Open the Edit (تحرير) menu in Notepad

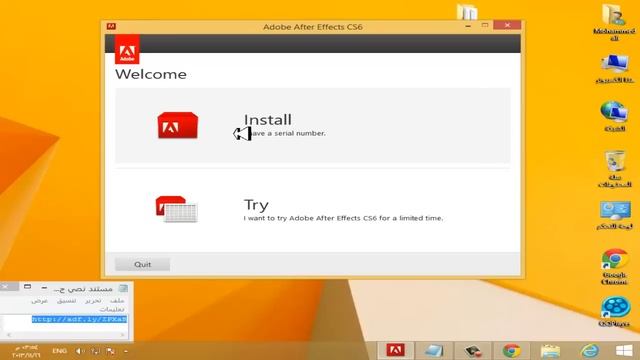(93, 300)
